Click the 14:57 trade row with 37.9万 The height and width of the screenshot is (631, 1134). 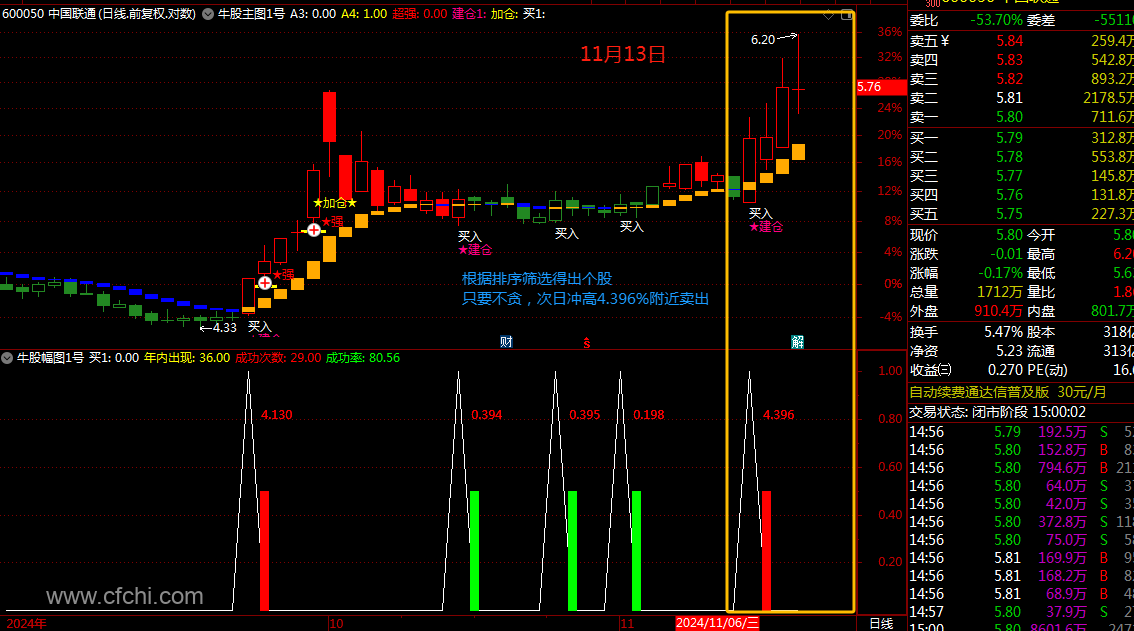1021,611
